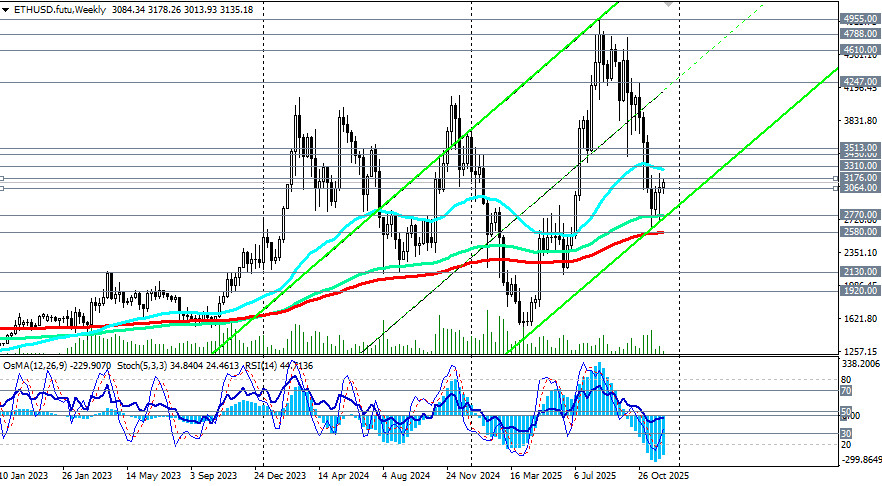The height and width of the screenshot is (486, 882).
Task: Select the 4788.00 price level label
Action: point(860,34)
